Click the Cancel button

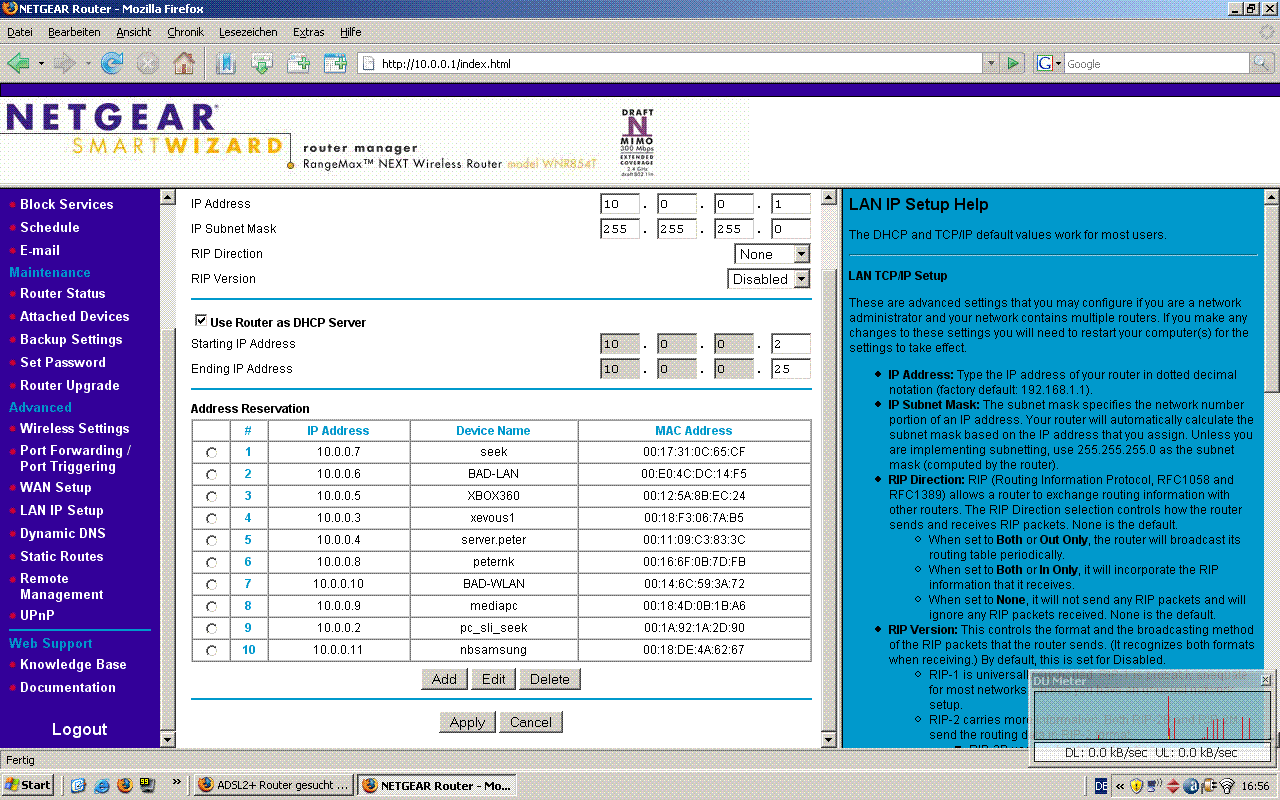(531, 722)
